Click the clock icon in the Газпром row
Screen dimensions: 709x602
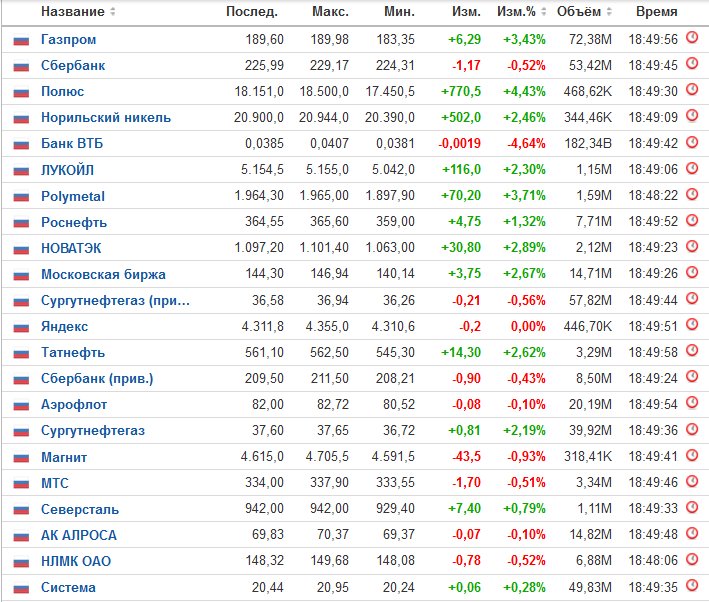(692, 38)
